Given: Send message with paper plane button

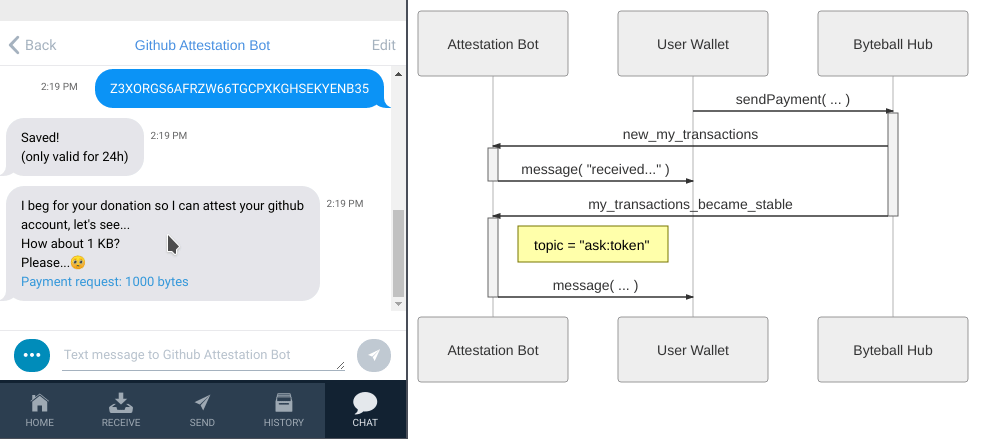Looking at the screenshot, I should coord(374,355).
